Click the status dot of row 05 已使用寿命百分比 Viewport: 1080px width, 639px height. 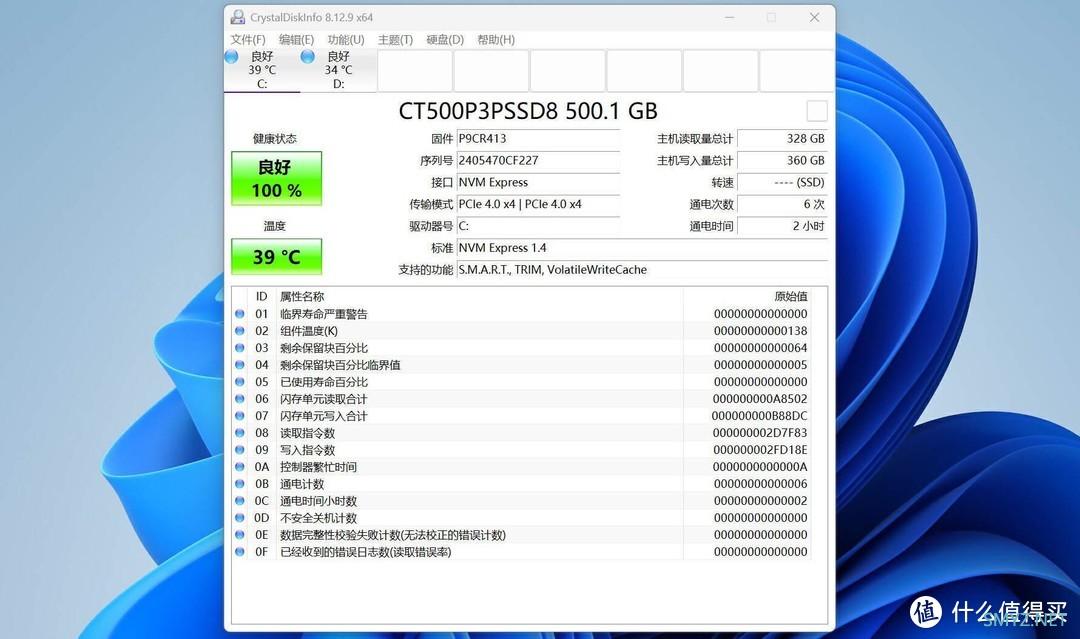240,382
